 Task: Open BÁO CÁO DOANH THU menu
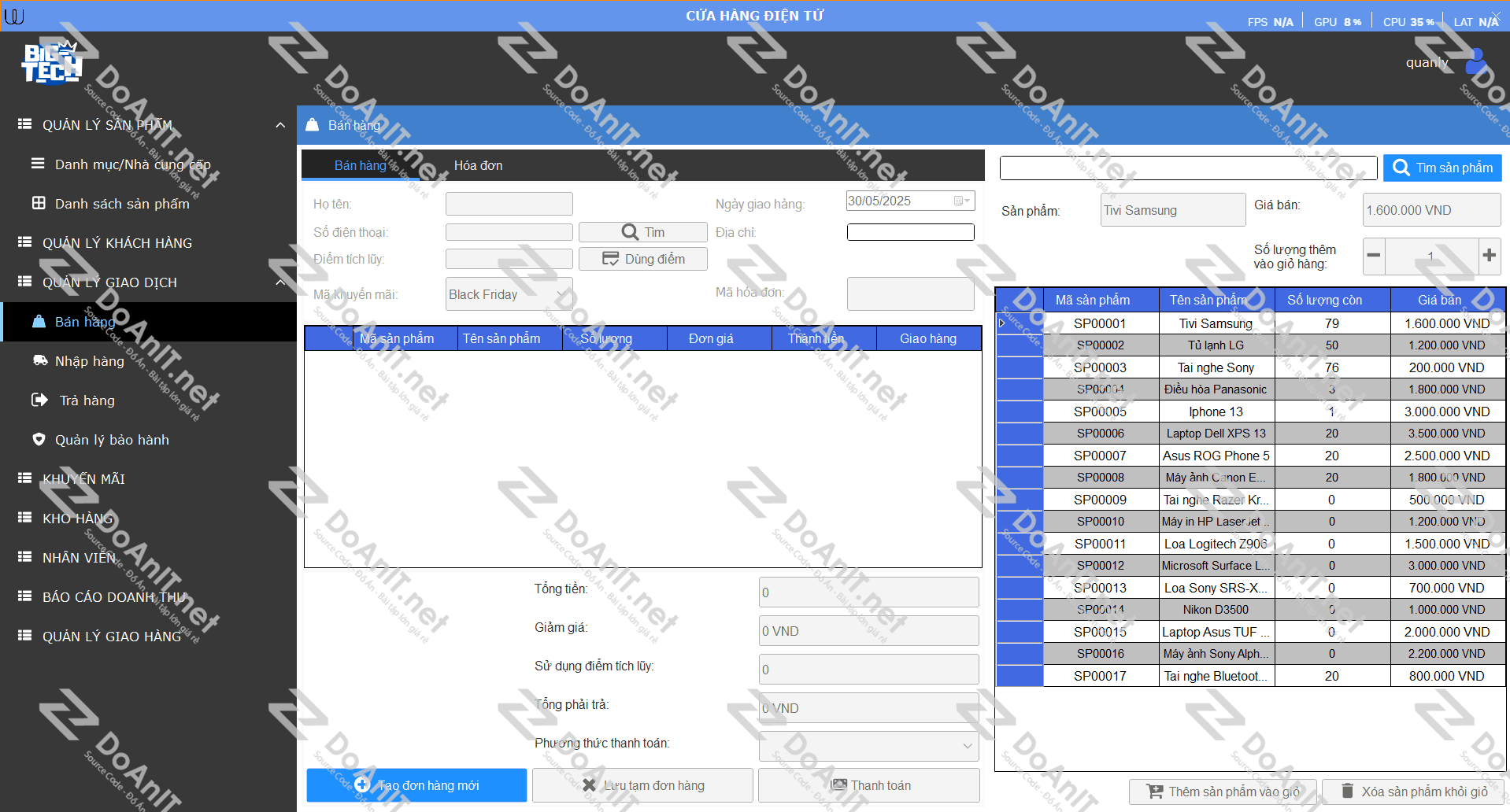[x=114, y=597]
